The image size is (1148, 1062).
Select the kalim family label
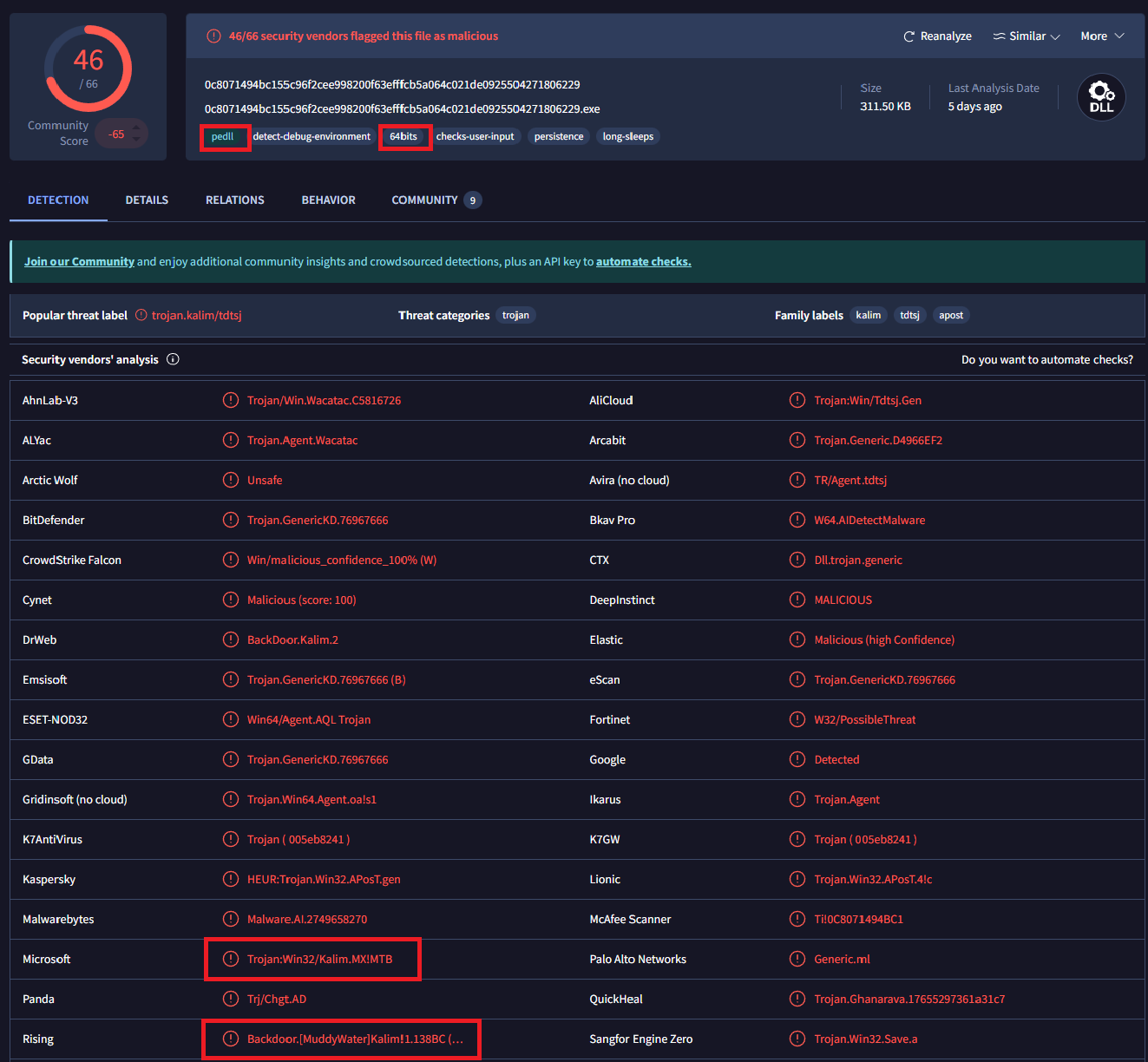pyautogui.click(x=869, y=315)
